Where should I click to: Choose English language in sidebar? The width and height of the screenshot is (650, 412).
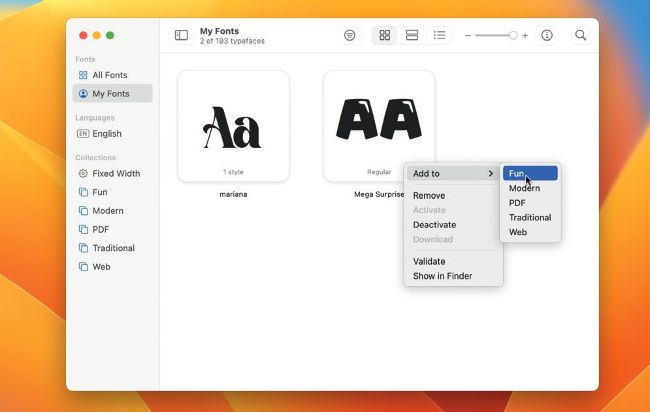click(x=112, y=133)
